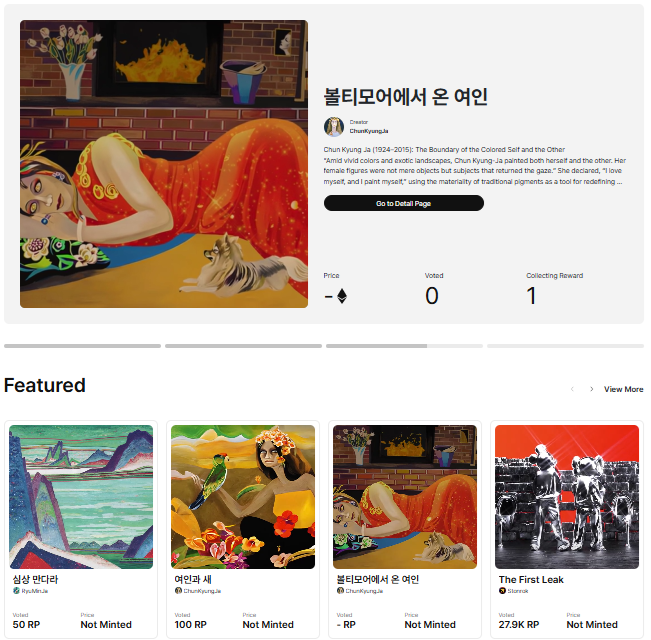Click Stonrok creator avatar icon
Image resolution: width=651 pixels, height=640 pixels.
[x=502, y=591]
